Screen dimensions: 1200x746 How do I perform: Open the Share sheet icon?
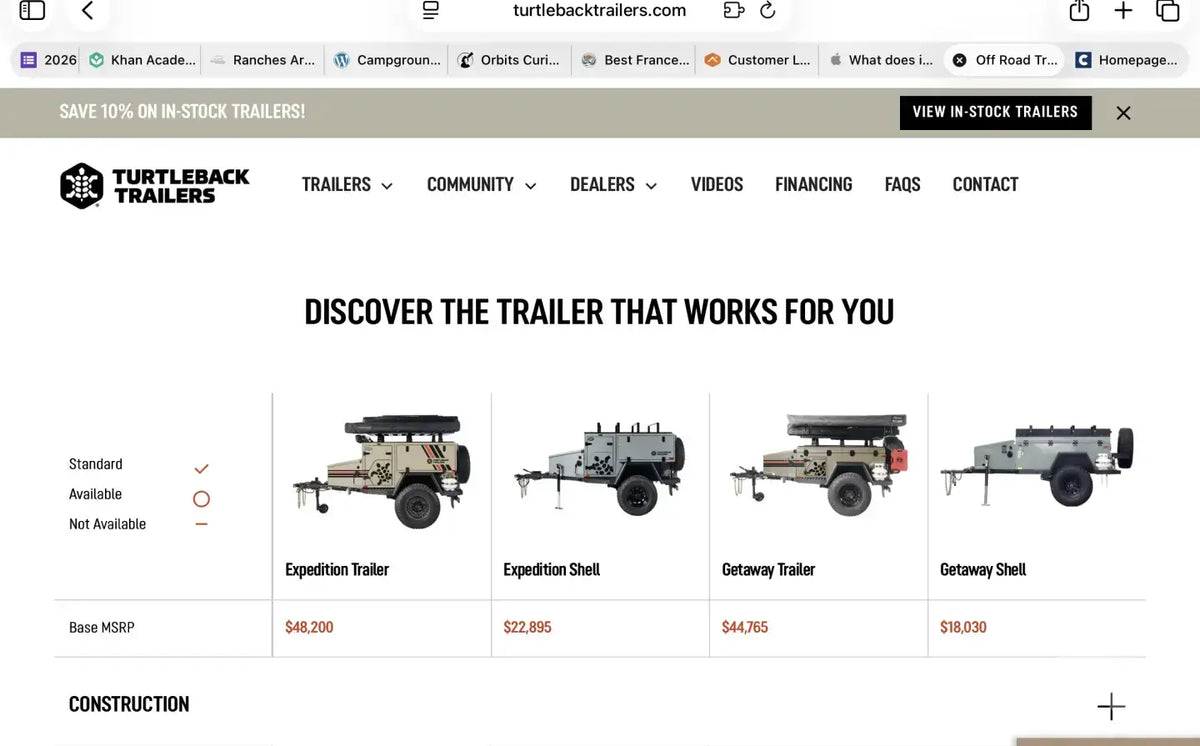coord(1079,10)
